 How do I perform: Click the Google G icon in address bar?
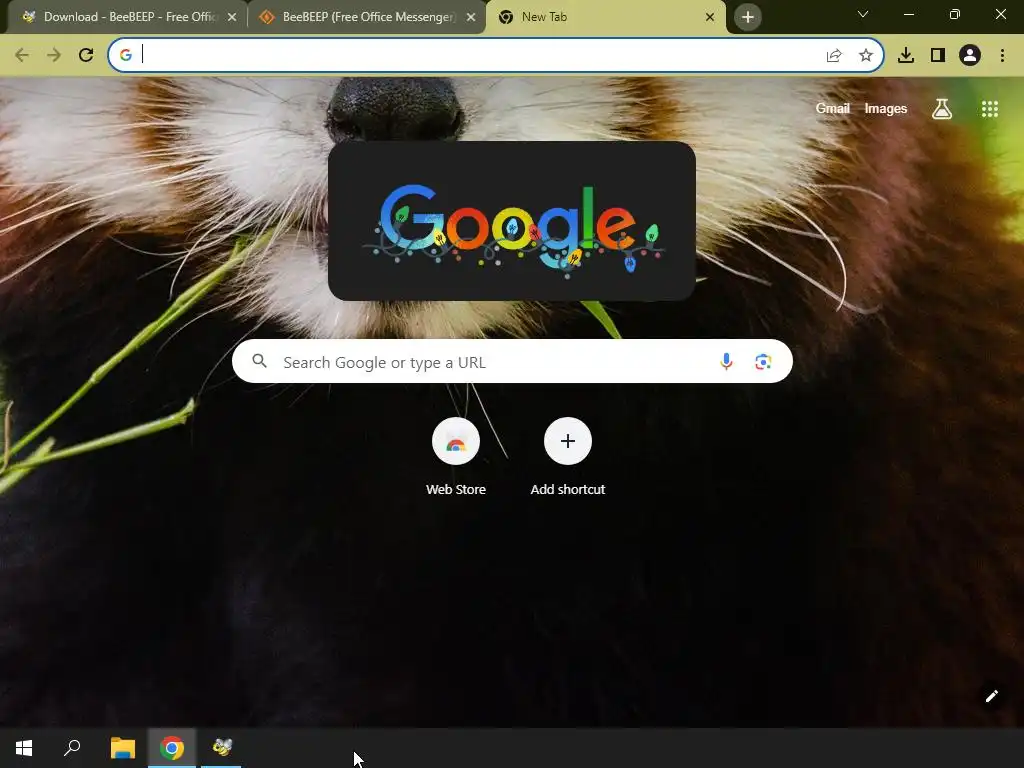click(x=126, y=56)
